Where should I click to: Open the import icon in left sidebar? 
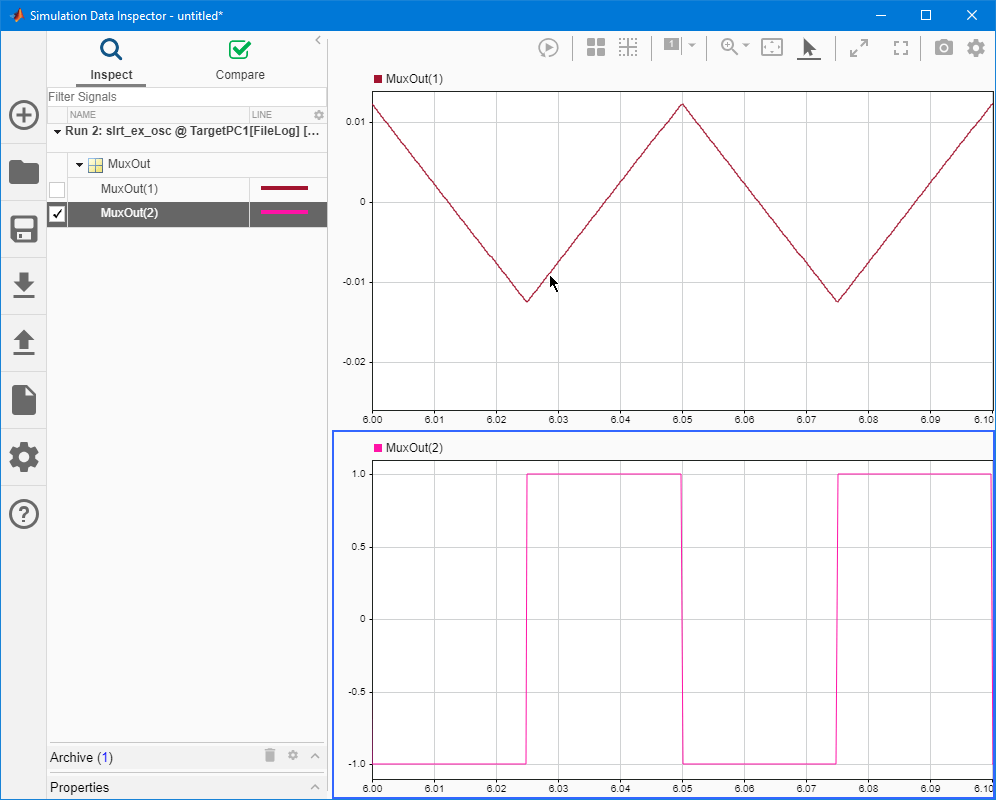(x=23, y=286)
